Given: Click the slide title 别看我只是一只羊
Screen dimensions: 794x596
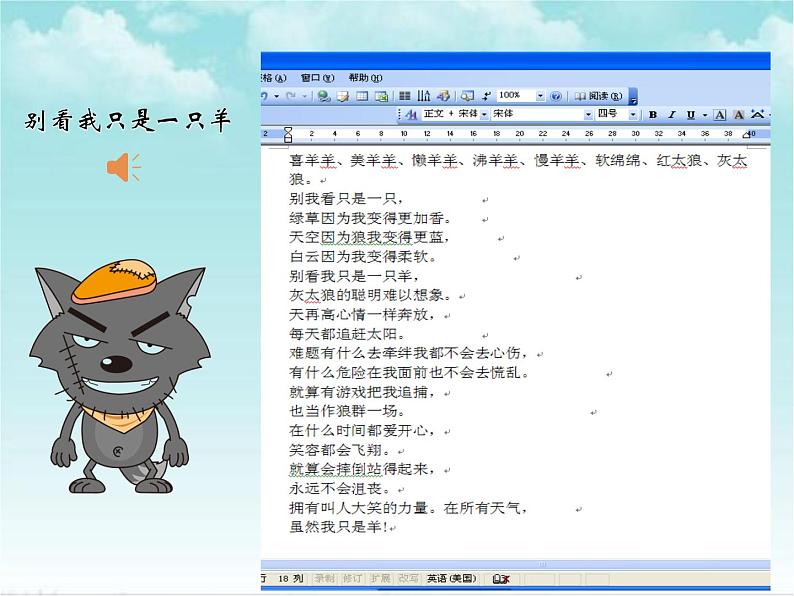Looking at the screenshot, I should 128,121.
